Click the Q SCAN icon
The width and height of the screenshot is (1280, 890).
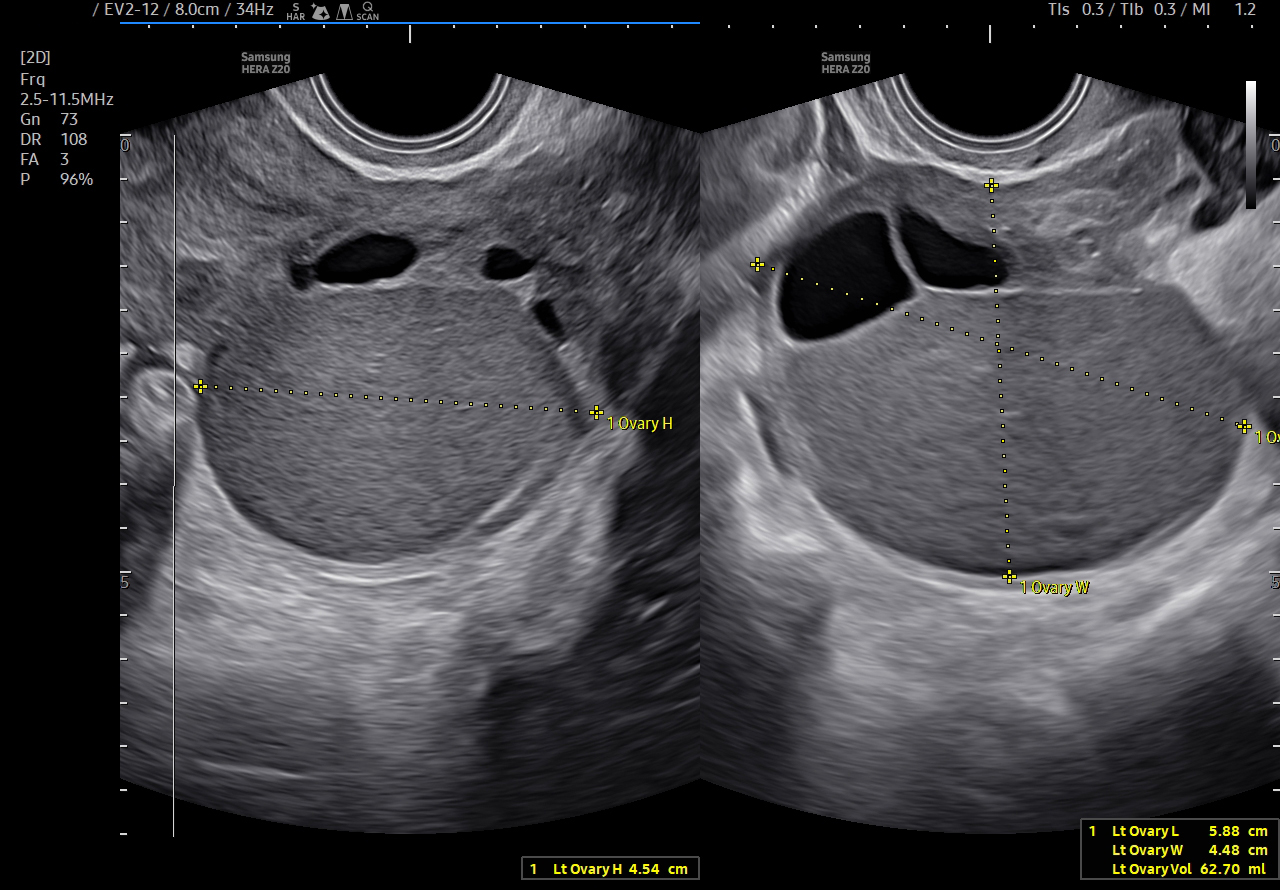pyautogui.click(x=368, y=11)
